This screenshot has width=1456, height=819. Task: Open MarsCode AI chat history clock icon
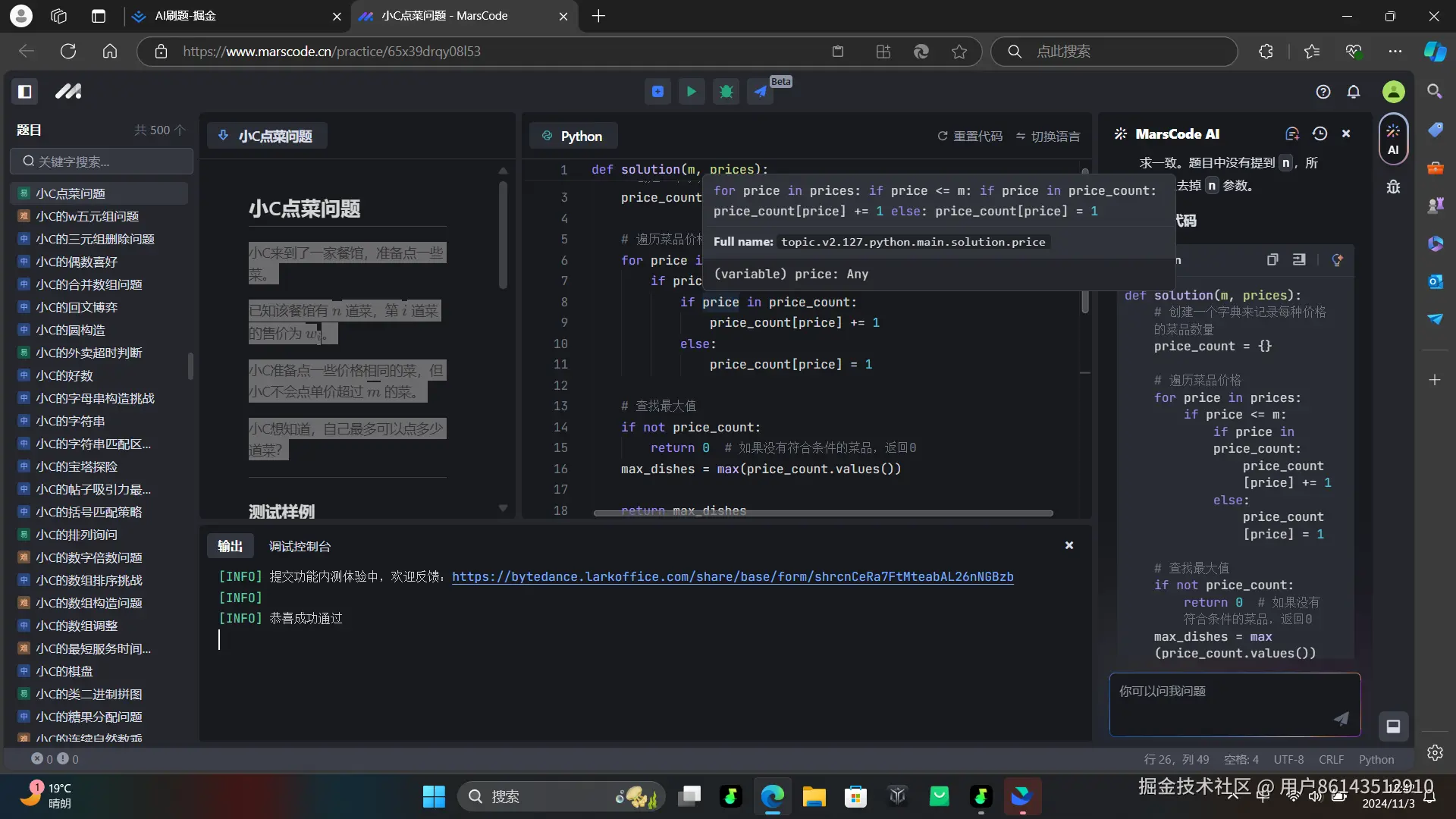[1319, 133]
